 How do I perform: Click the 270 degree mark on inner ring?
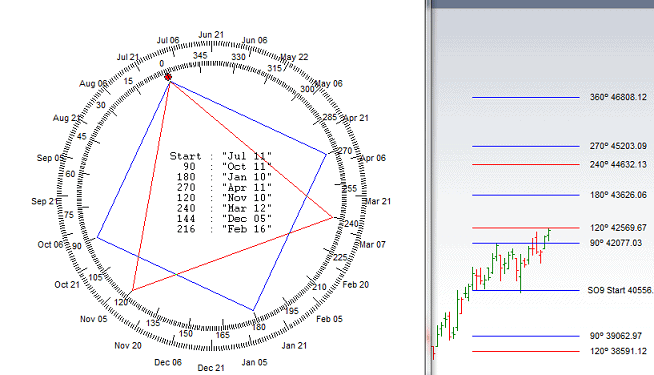[345, 151]
